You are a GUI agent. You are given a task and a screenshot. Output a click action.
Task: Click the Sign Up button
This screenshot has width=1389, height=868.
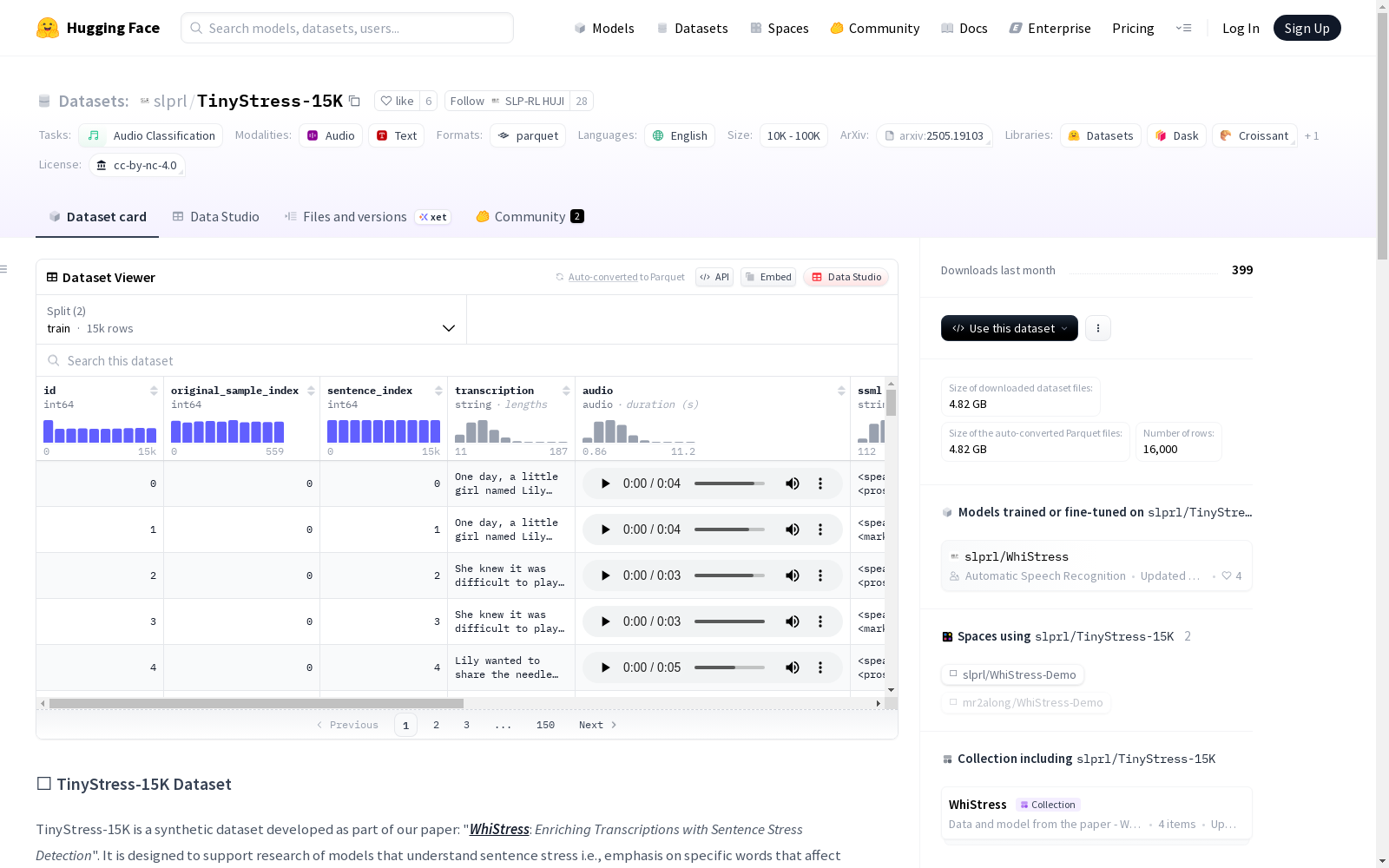[x=1307, y=28]
